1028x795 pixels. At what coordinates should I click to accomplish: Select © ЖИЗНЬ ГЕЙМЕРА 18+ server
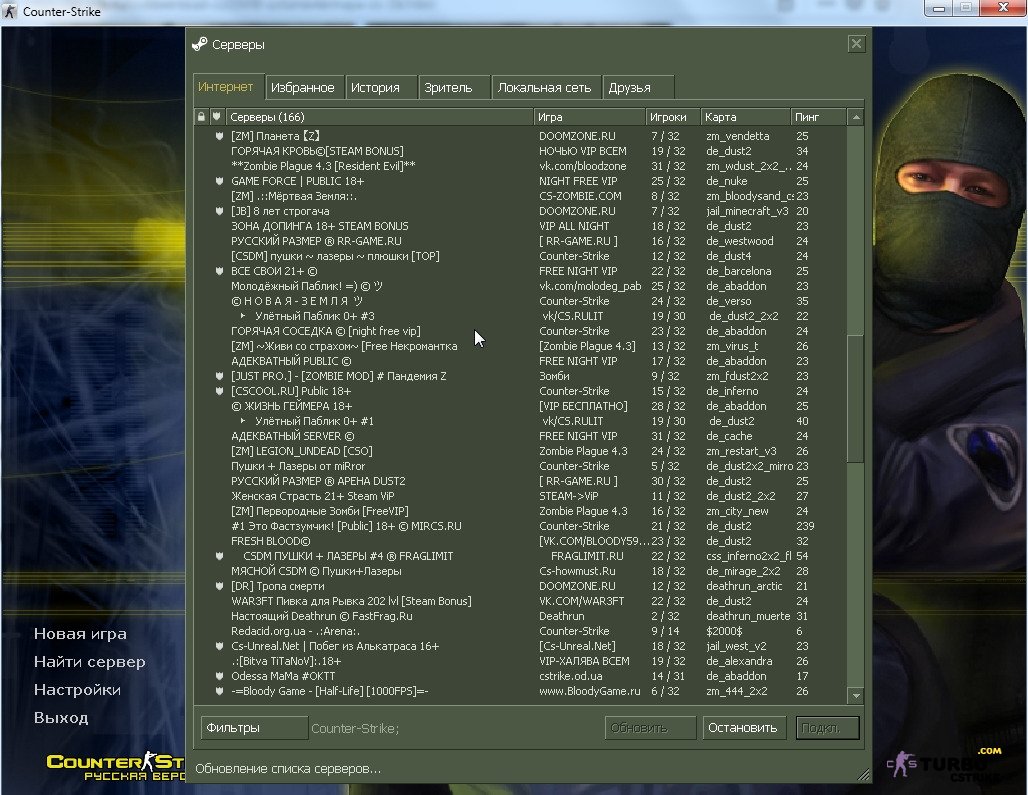(520, 406)
